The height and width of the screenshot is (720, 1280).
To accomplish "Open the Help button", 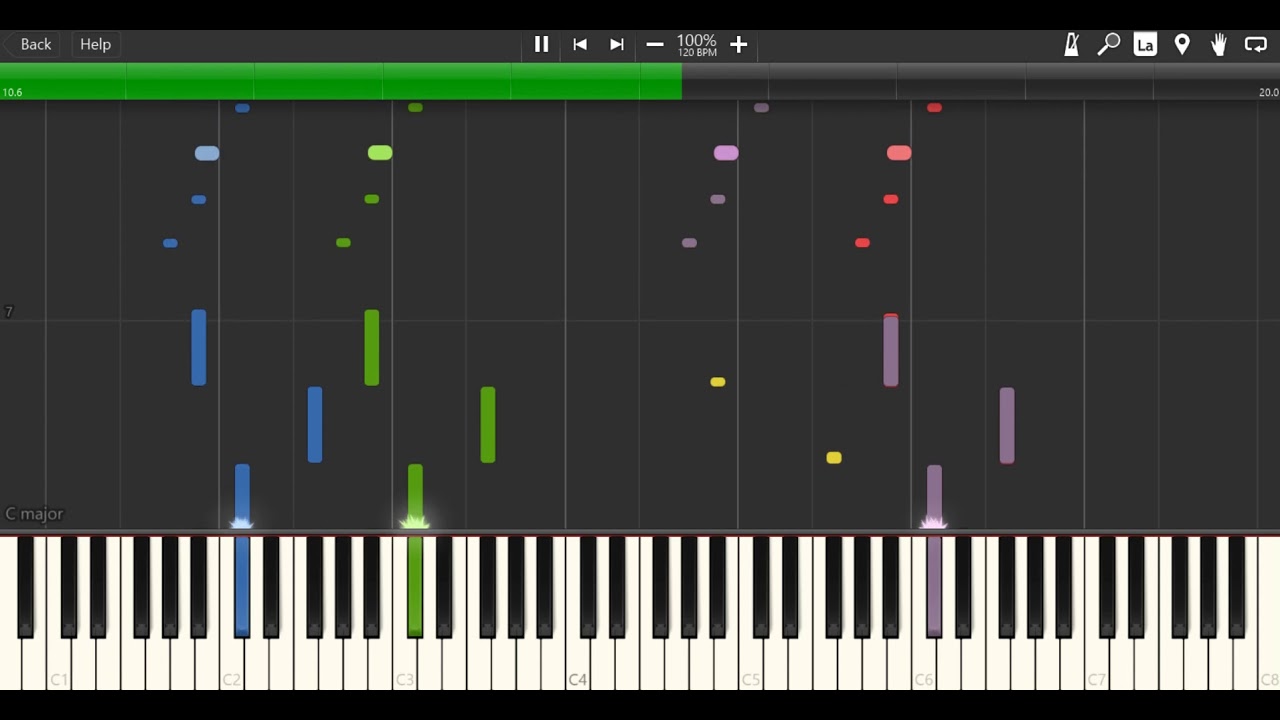I will 96,44.
